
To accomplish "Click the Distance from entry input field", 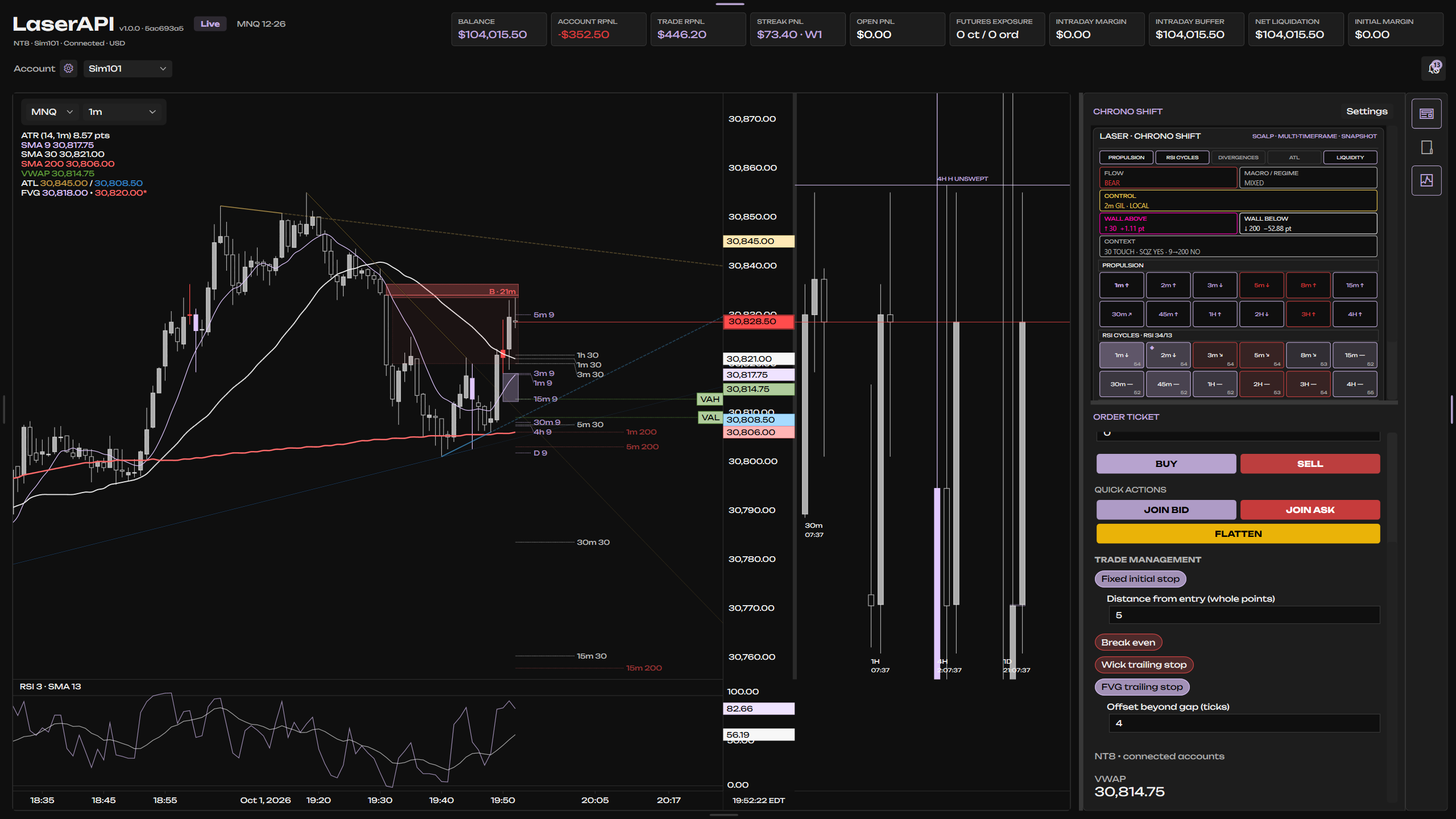I will tap(1244, 615).
